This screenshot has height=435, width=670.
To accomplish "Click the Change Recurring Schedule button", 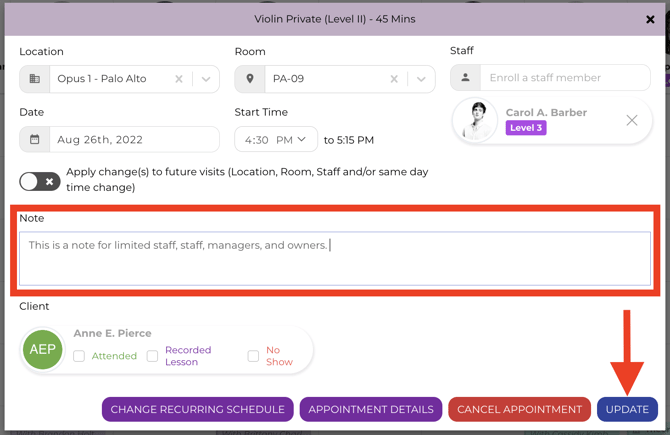I will [197, 409].
